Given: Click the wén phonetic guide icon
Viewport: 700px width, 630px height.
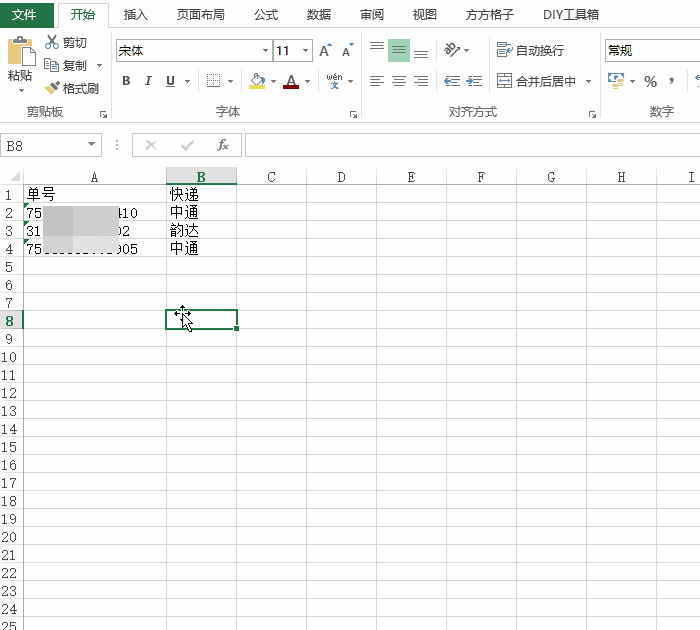Looking at the screenshot, I should [334, 81].
